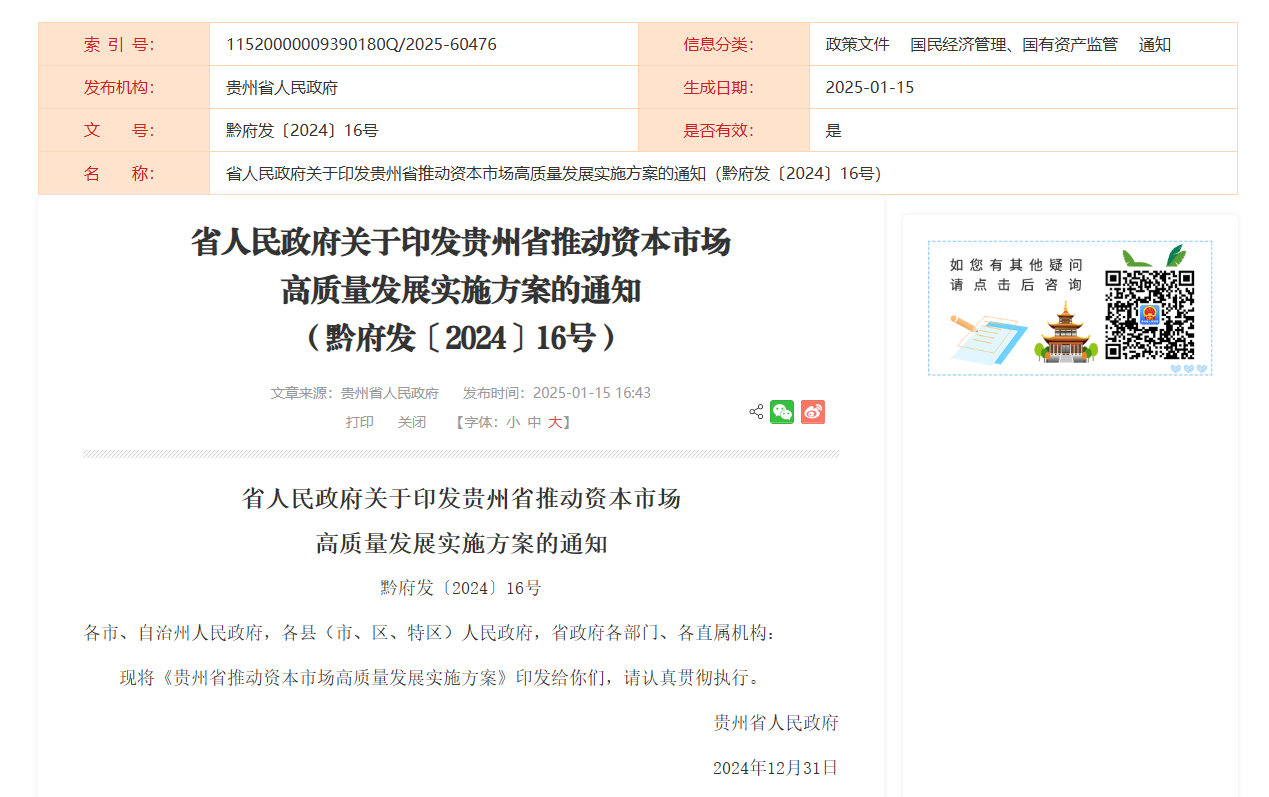Share article via green WeChat icon
The image size is (1269, 797).
(x=782, y=412)
